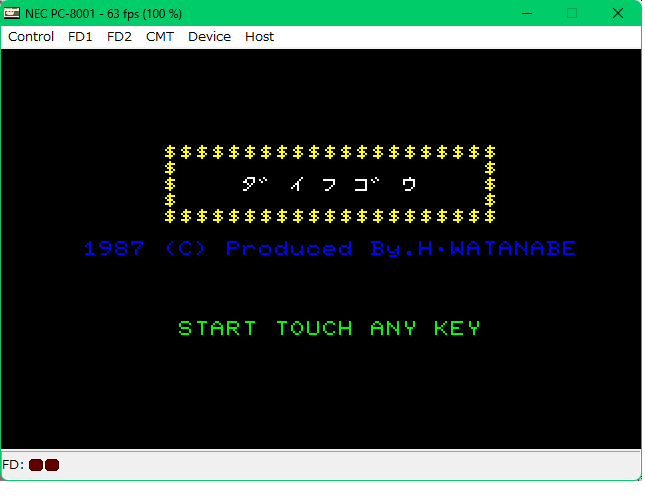
Task: Click the white katakana game title text
Action: 329,184
